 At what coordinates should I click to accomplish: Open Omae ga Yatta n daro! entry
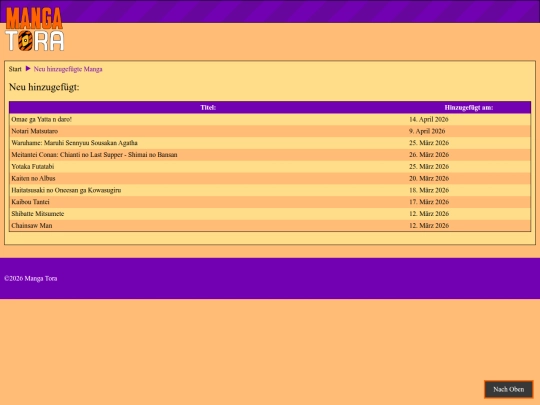coord(41,120)
